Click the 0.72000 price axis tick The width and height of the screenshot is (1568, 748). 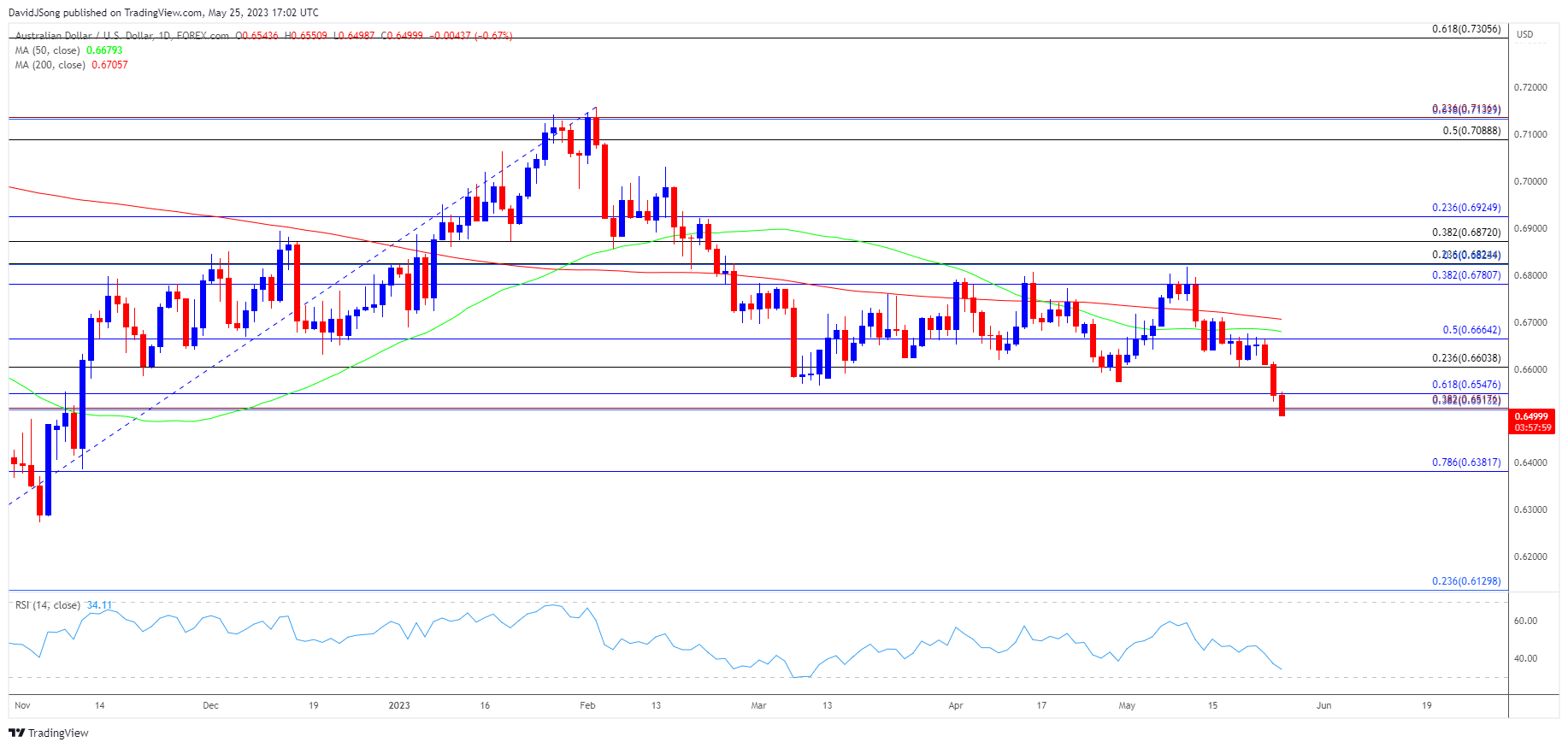[x=1530, y=87]
